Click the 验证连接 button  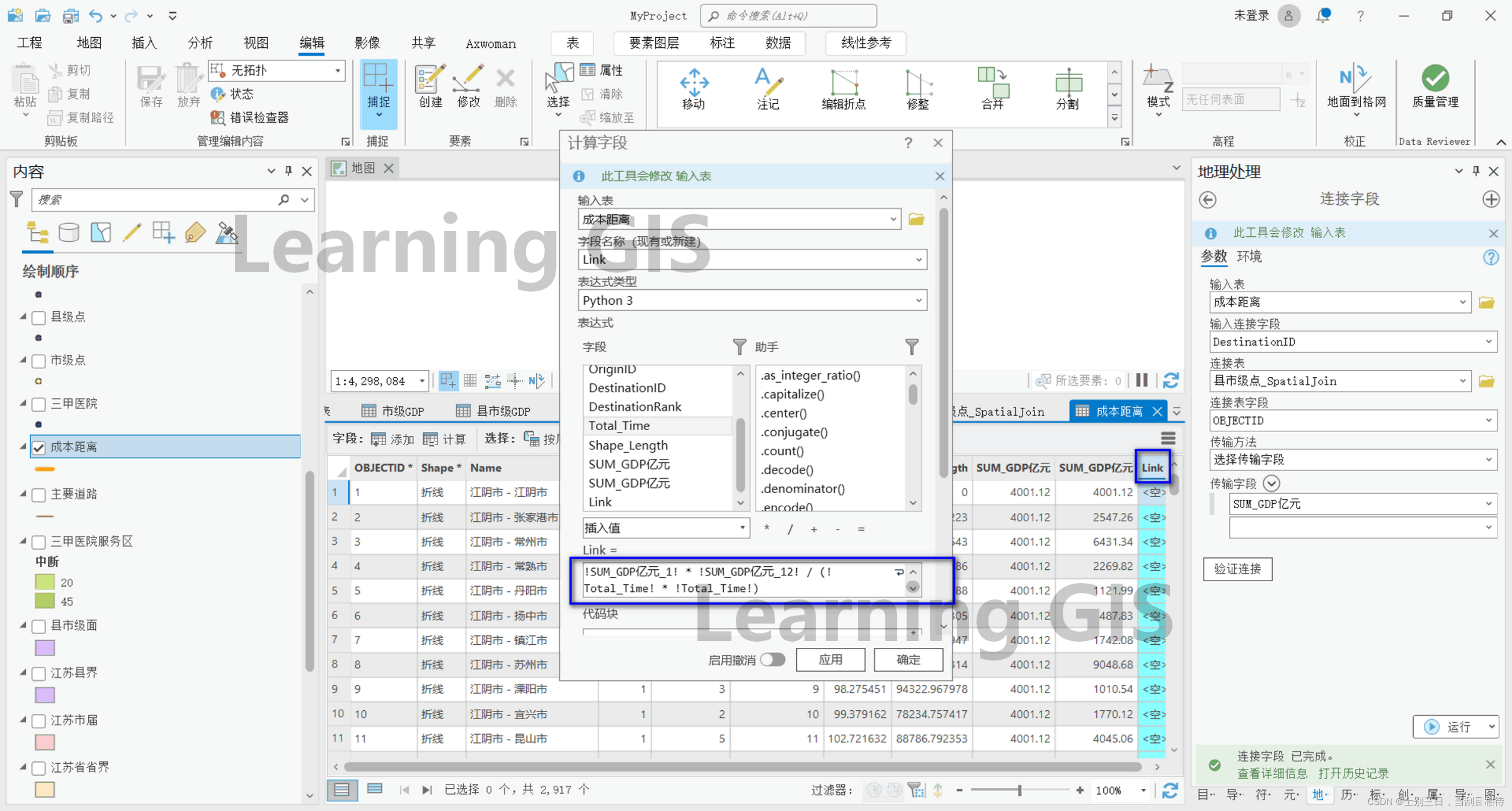coord(1237,569)
